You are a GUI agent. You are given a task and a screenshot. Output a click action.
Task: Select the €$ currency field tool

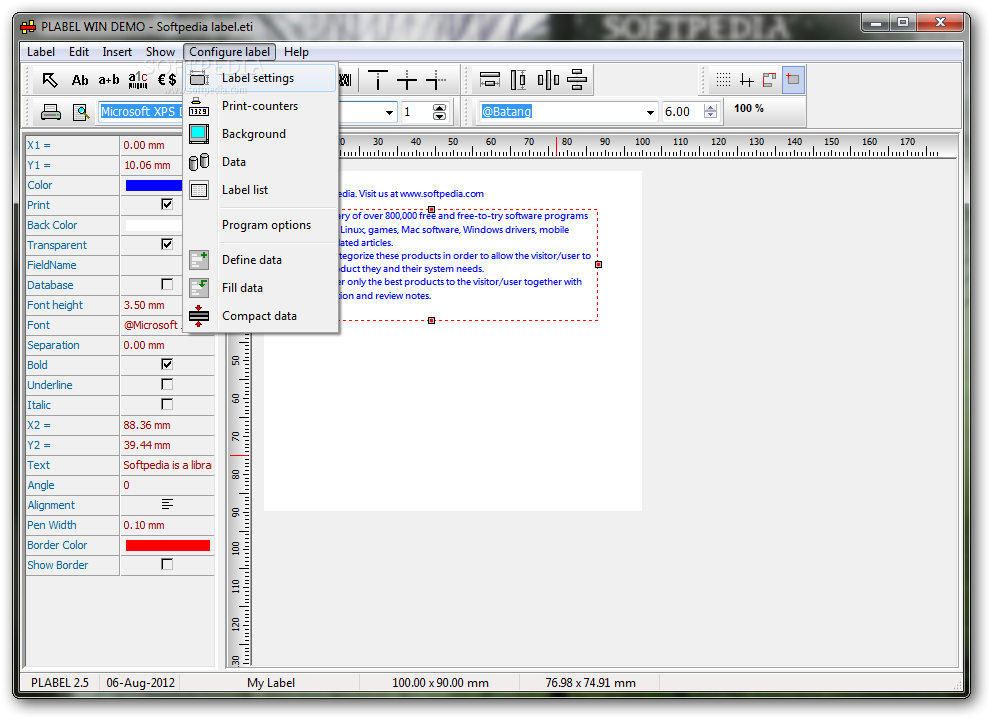(x=167, y=80)
